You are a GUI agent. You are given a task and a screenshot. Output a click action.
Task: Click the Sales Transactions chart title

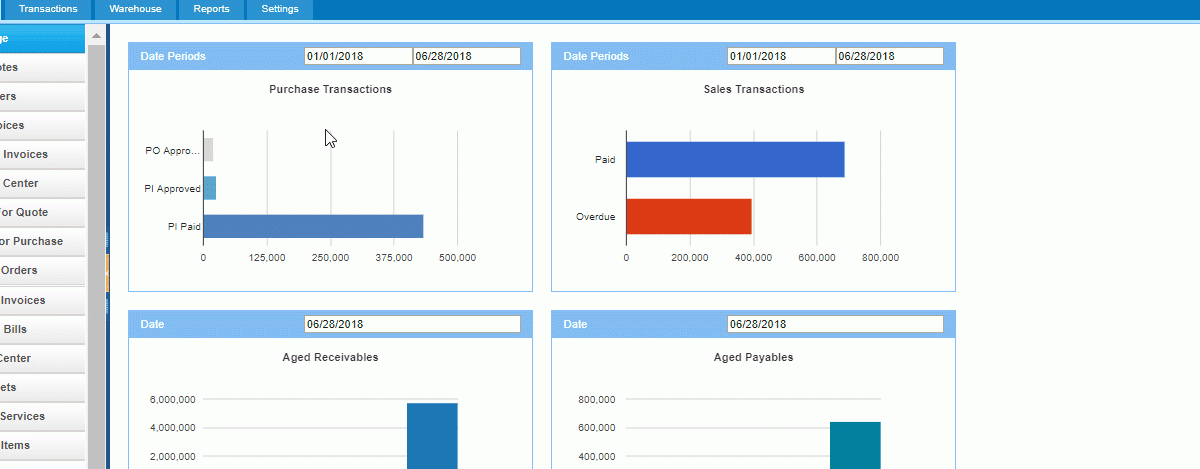[754, 89]
